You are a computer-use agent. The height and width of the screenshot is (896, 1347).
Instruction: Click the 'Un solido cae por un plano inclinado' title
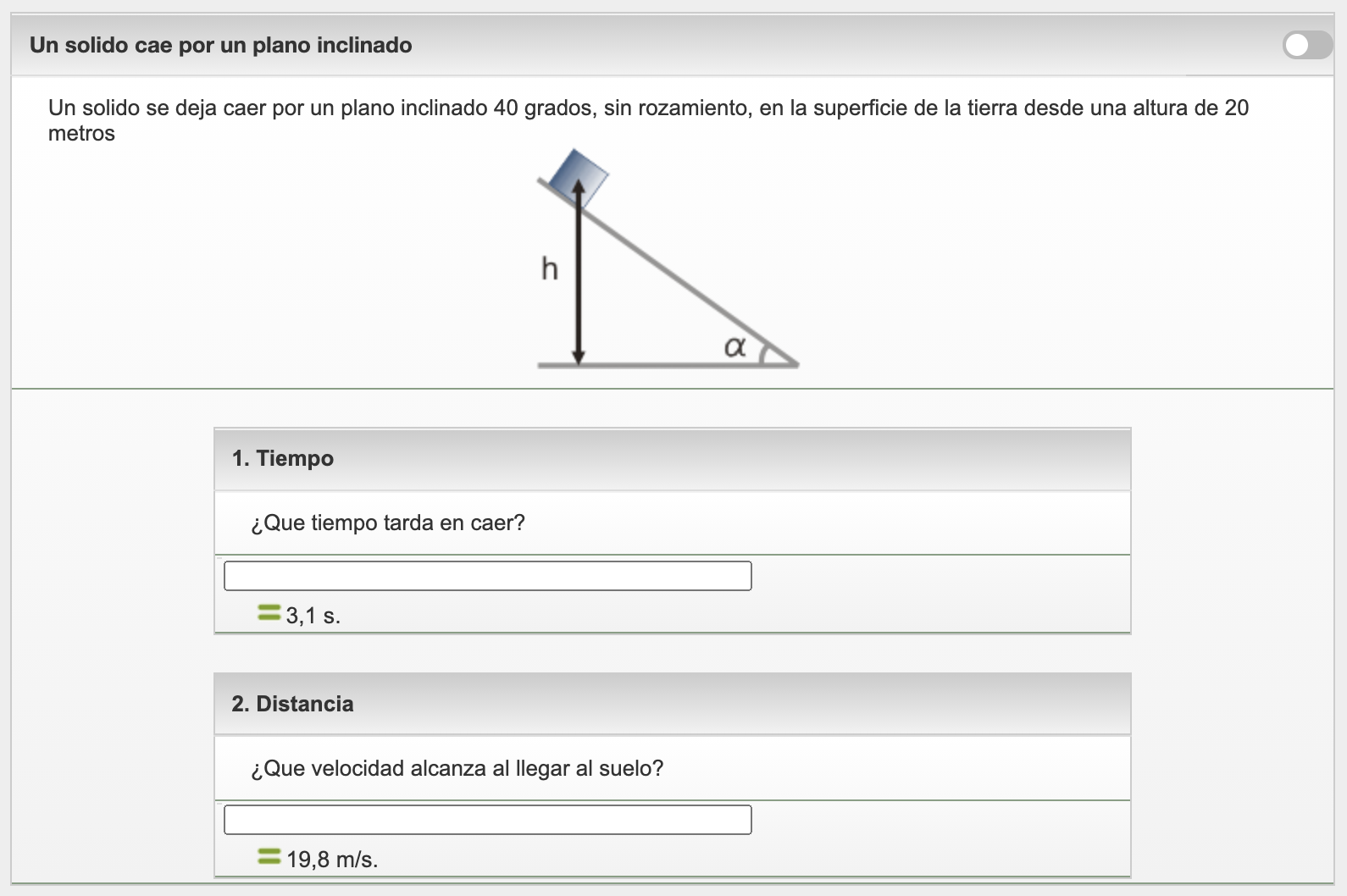pos(221,45)
